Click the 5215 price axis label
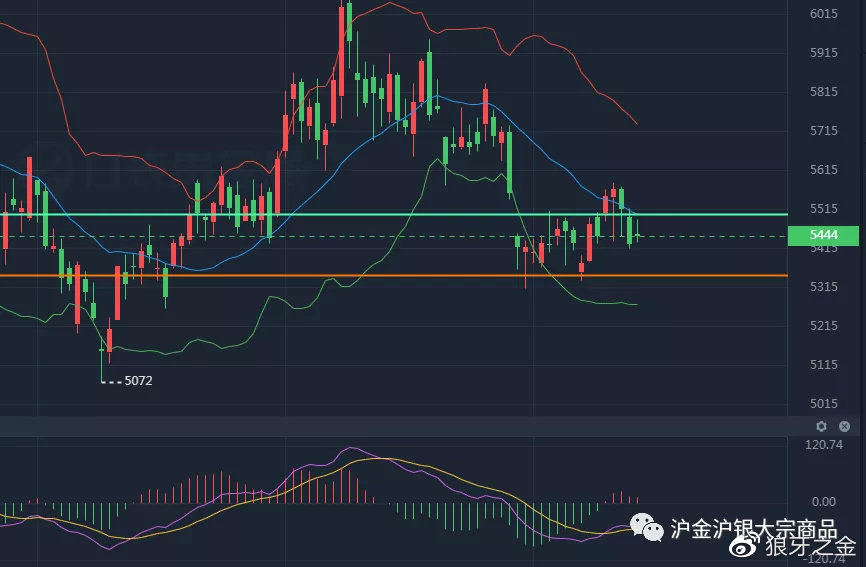The width and height of the screenshot is (866, 567). (x=823, y=326)
